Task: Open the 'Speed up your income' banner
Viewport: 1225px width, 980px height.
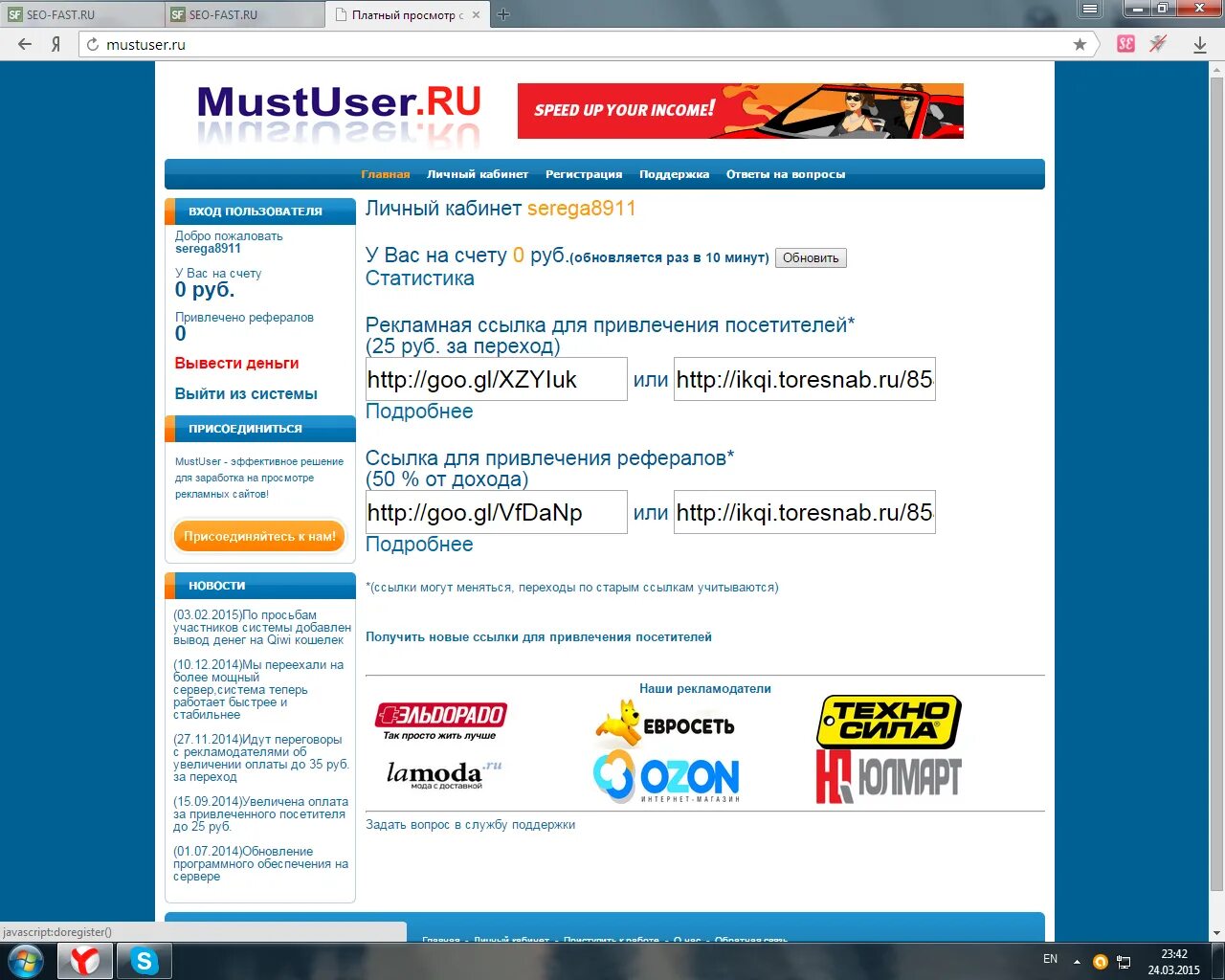Action: 741,111
